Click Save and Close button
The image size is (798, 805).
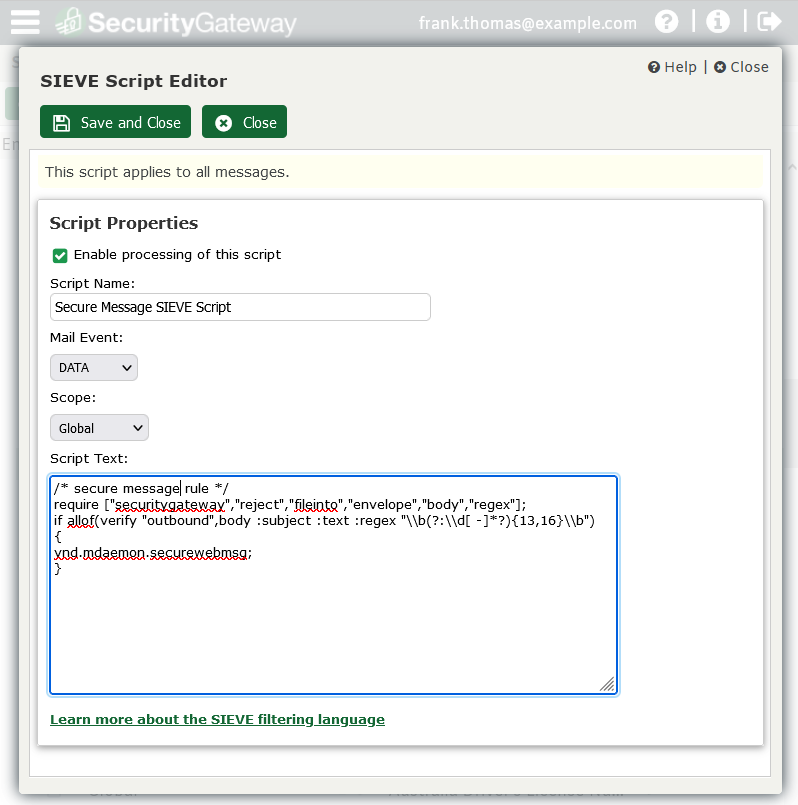click(115, 122)
